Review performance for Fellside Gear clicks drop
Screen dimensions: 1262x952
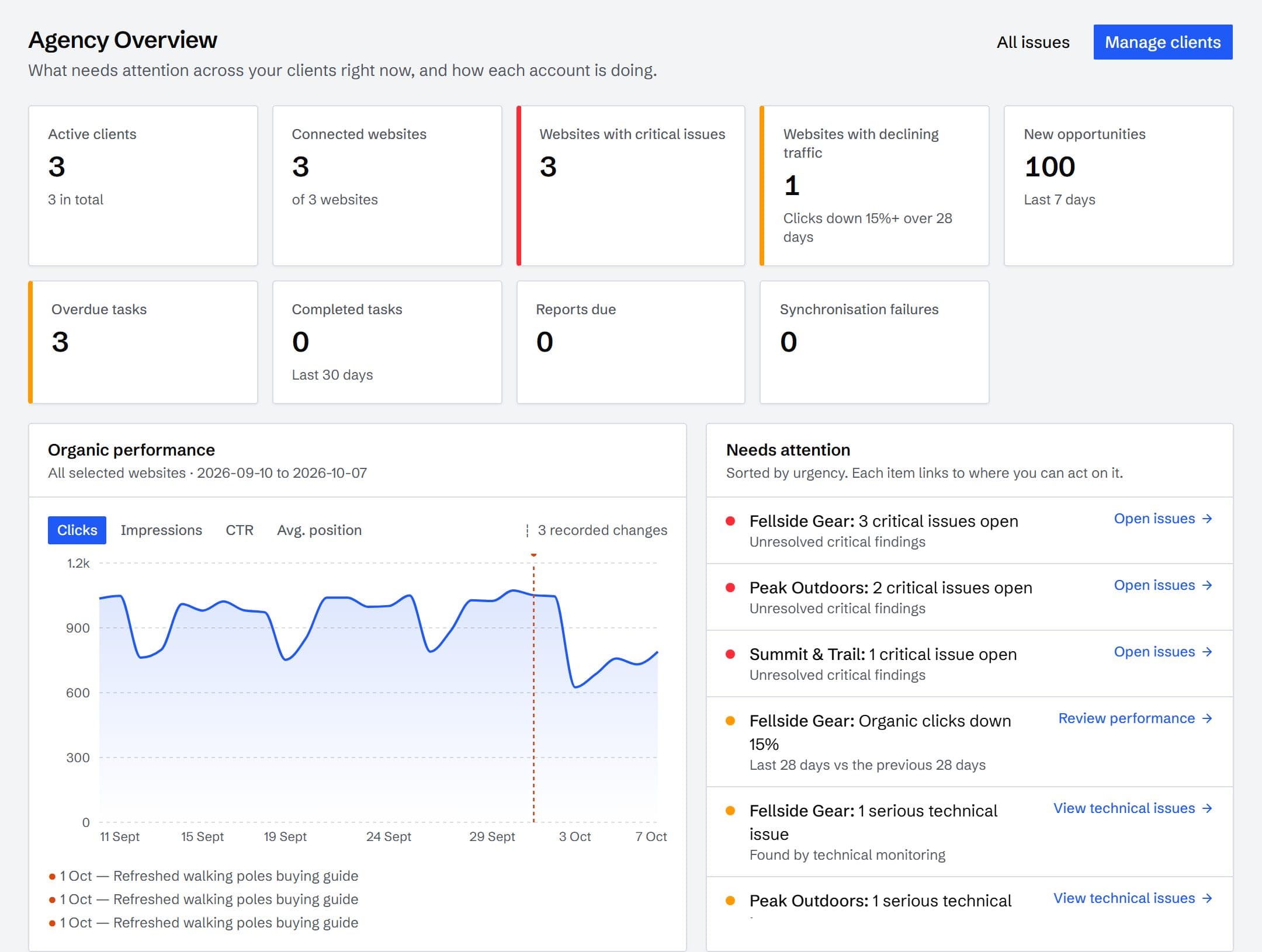[x=1135, y=718]
